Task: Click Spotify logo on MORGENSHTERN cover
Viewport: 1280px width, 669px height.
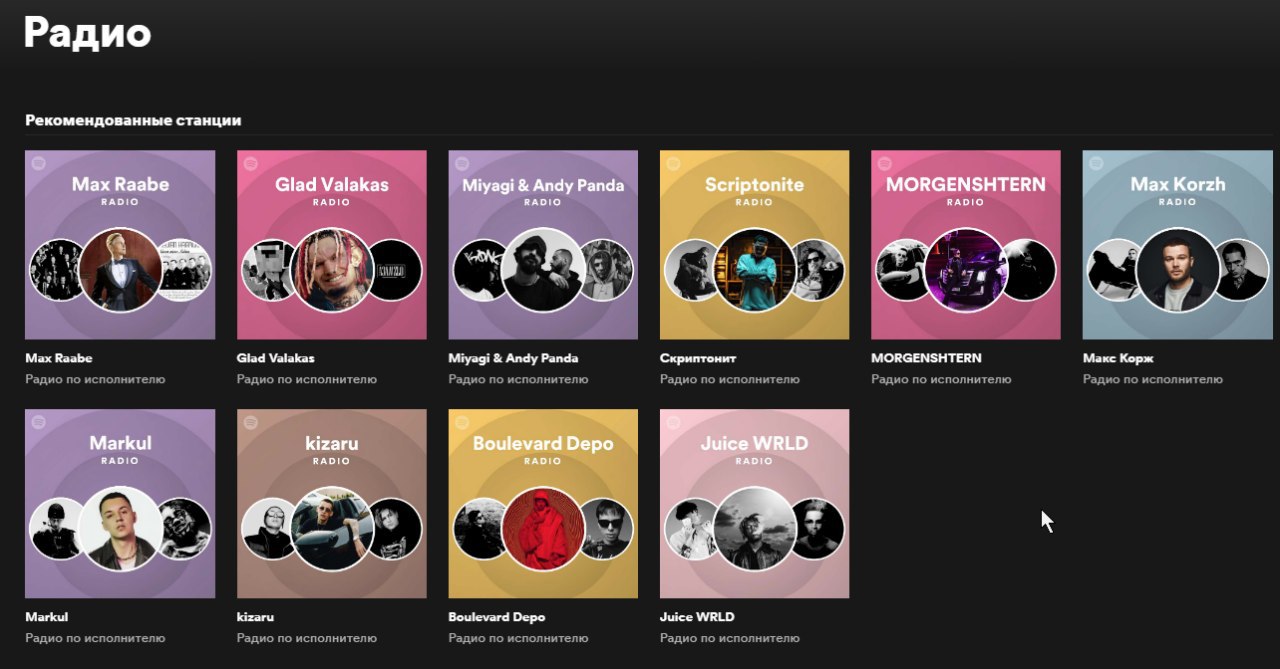Action: point(884,163)
